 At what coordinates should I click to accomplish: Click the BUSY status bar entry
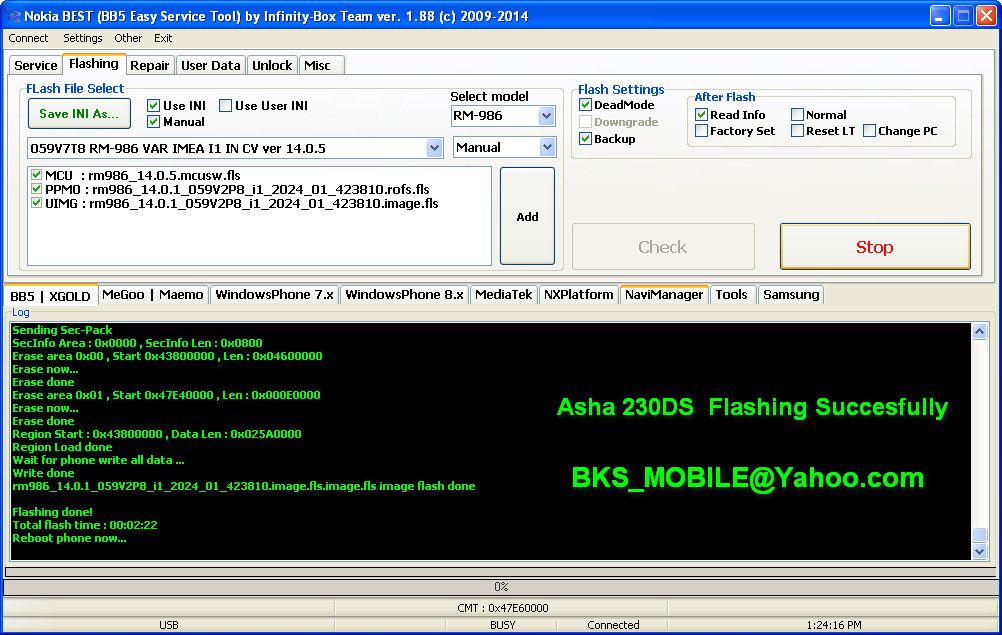[x=502, y=625]
